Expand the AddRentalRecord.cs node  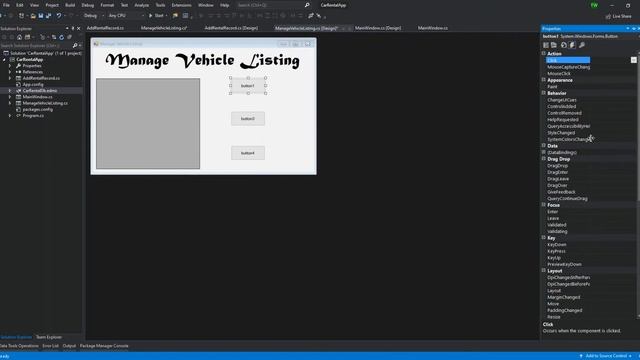10,78
